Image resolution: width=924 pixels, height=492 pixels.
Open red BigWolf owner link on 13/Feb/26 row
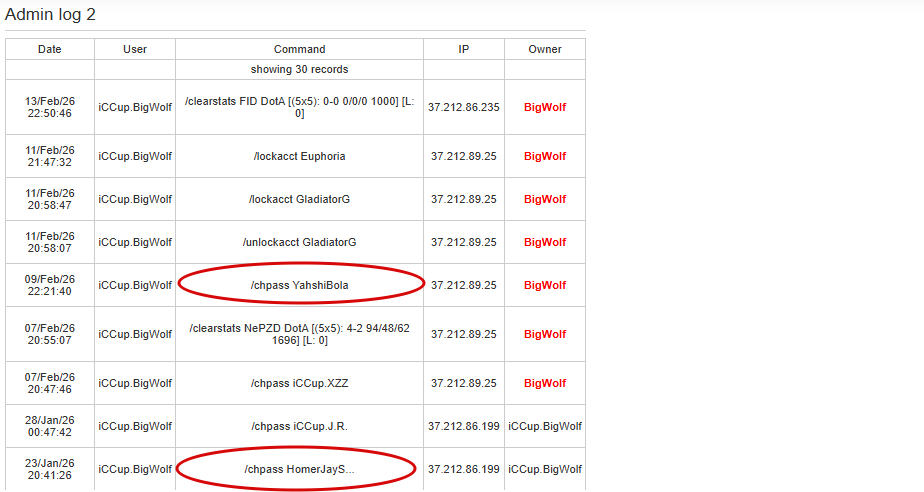coord(545,107)
